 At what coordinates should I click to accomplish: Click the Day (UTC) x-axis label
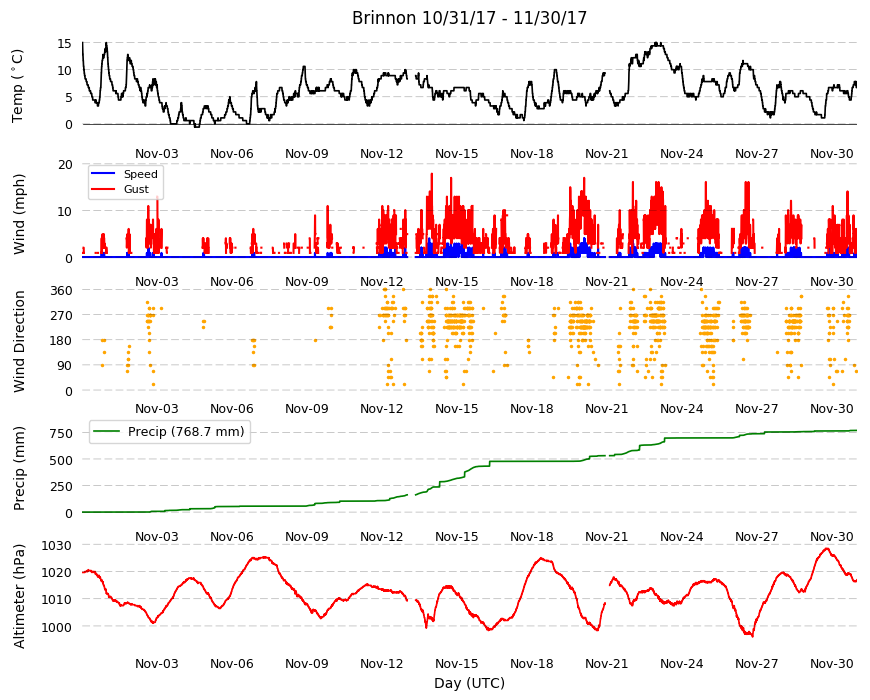pos(469,683)
